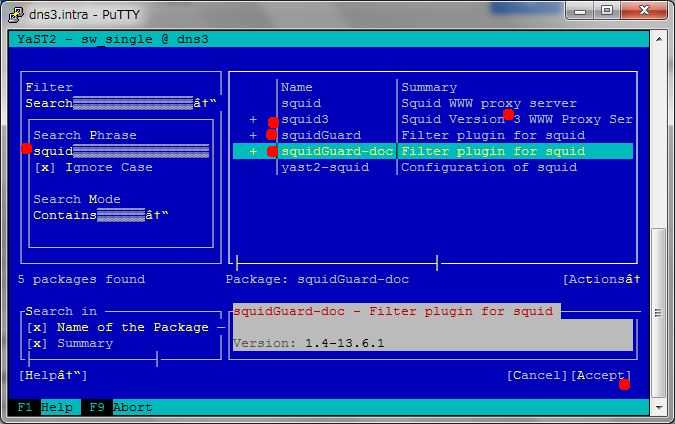Click the F1 Help function key label
The width and height of the screenshot is (675, 424).
45,407
